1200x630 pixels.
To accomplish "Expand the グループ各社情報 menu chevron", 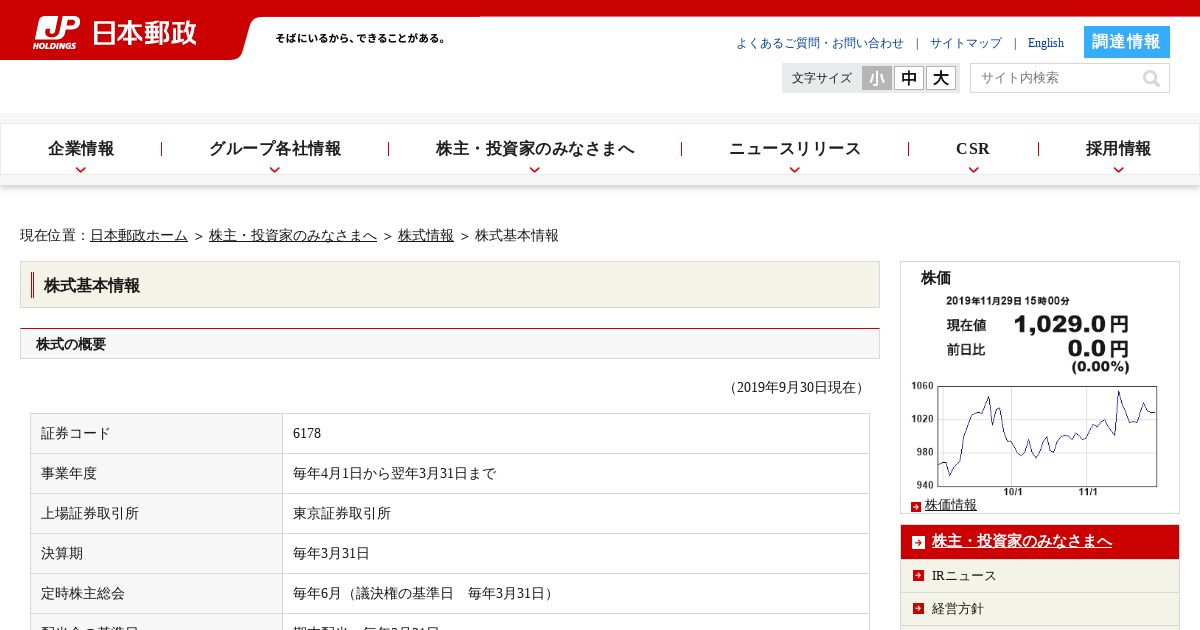I will [x=275, y=170].
